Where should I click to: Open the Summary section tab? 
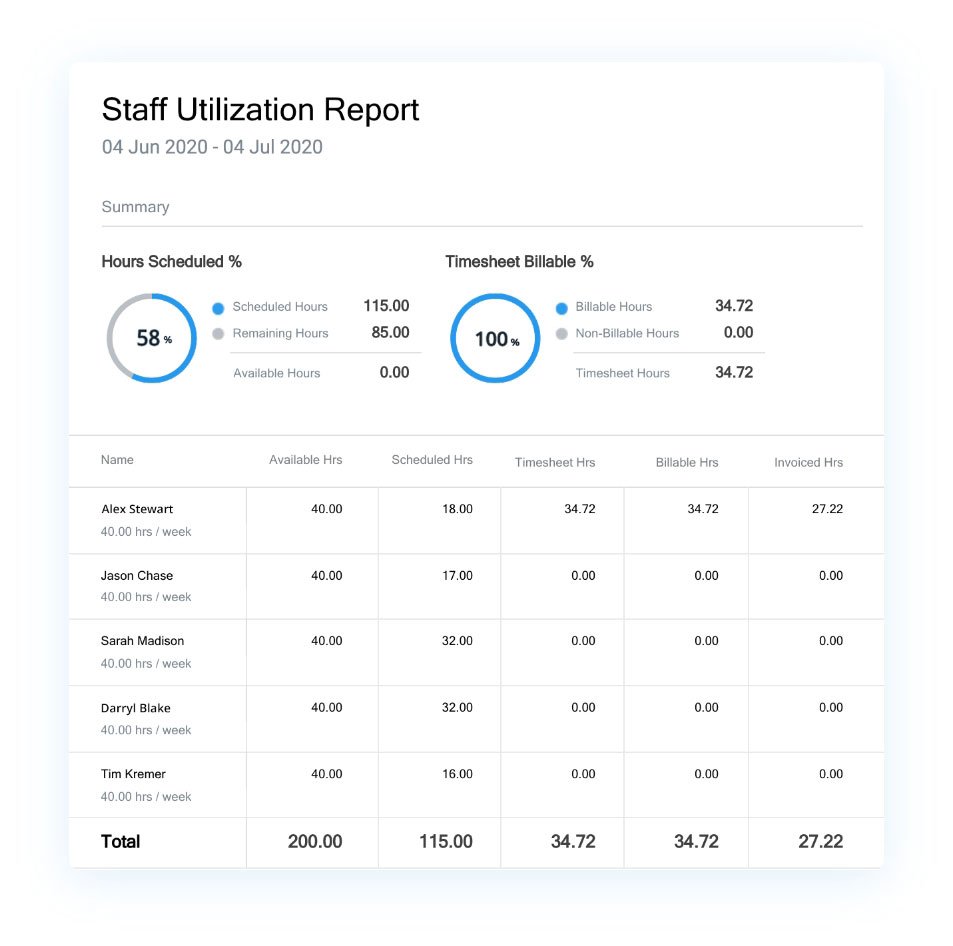click(x=135, y=207)
